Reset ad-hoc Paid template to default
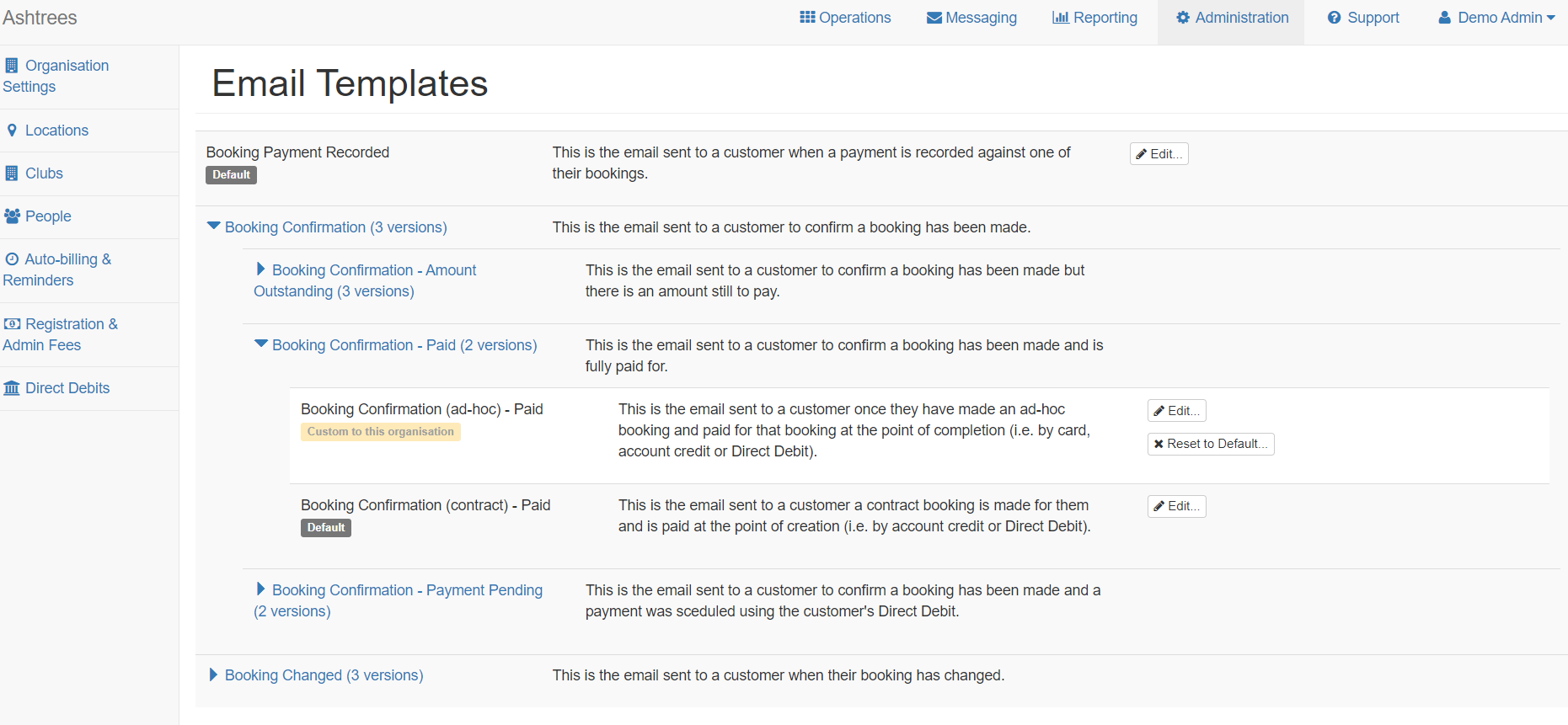 tap(1210, 444)
